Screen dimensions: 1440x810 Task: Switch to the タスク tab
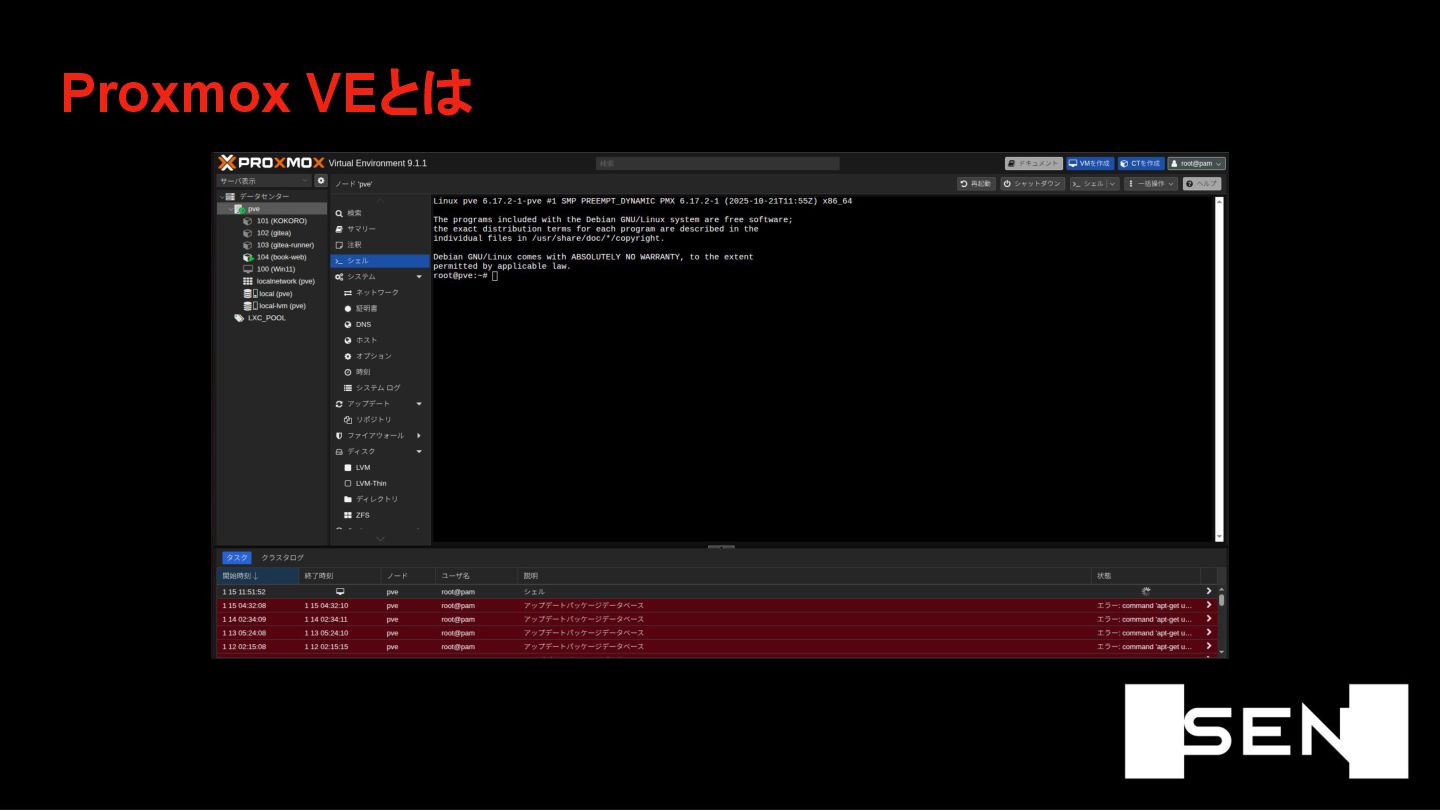[237, 558]
